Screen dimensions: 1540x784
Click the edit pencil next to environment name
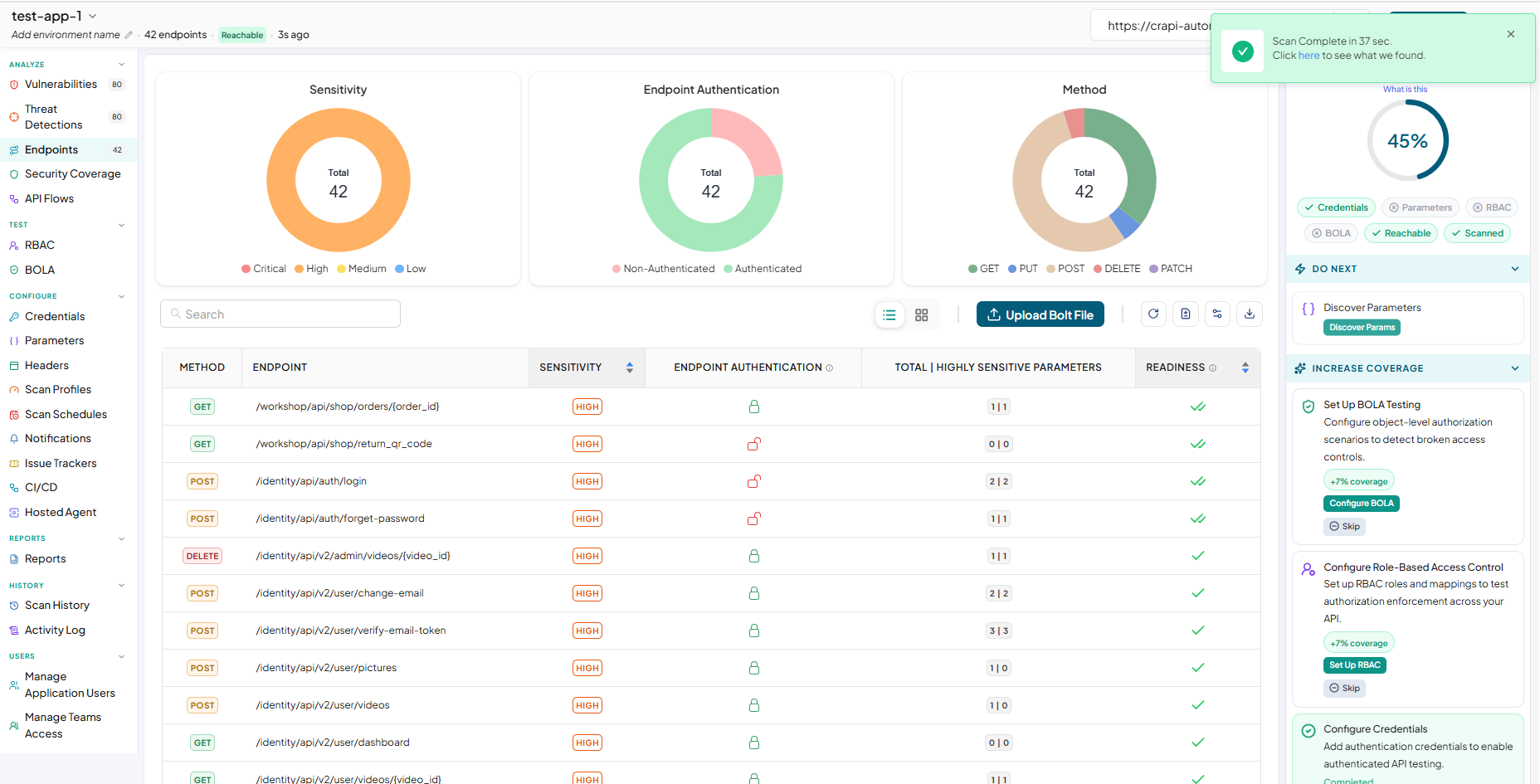[x=129, y=35]
